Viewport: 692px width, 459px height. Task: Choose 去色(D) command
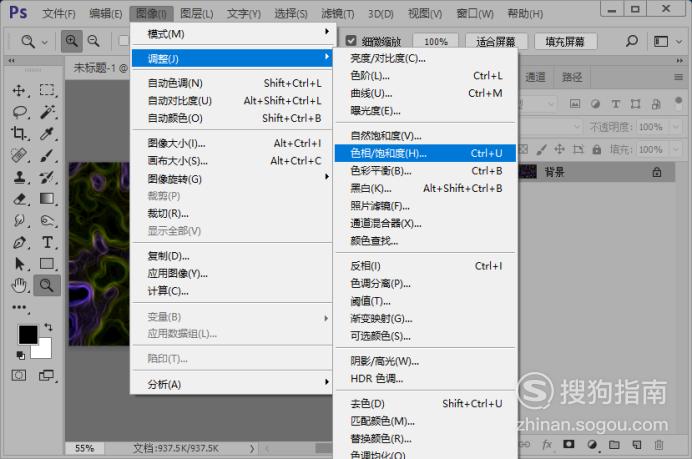pyautogui.click(x=425, y=403)
